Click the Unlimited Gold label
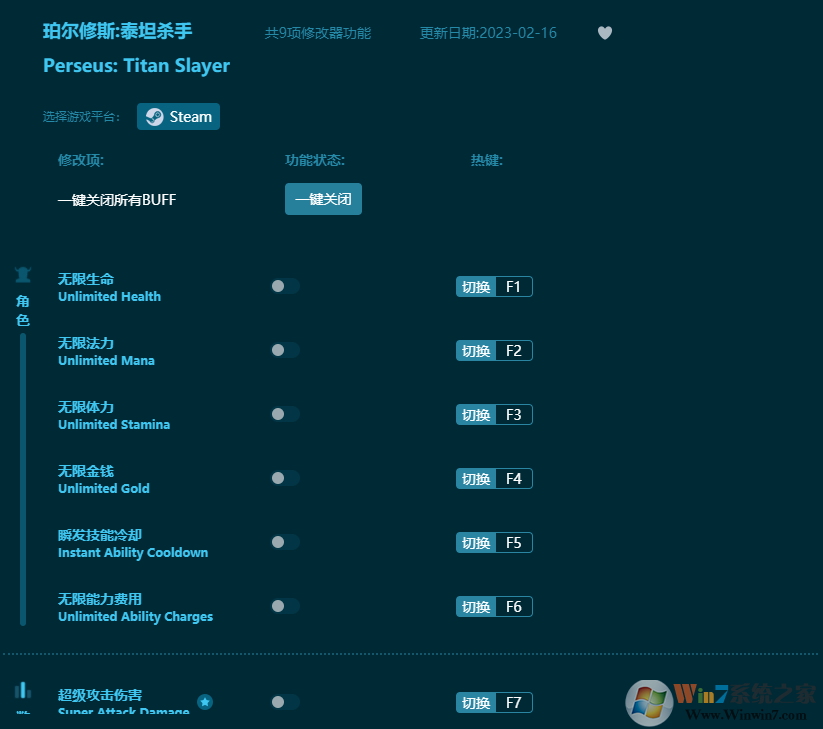823x729 pixels. click(103, 489)
